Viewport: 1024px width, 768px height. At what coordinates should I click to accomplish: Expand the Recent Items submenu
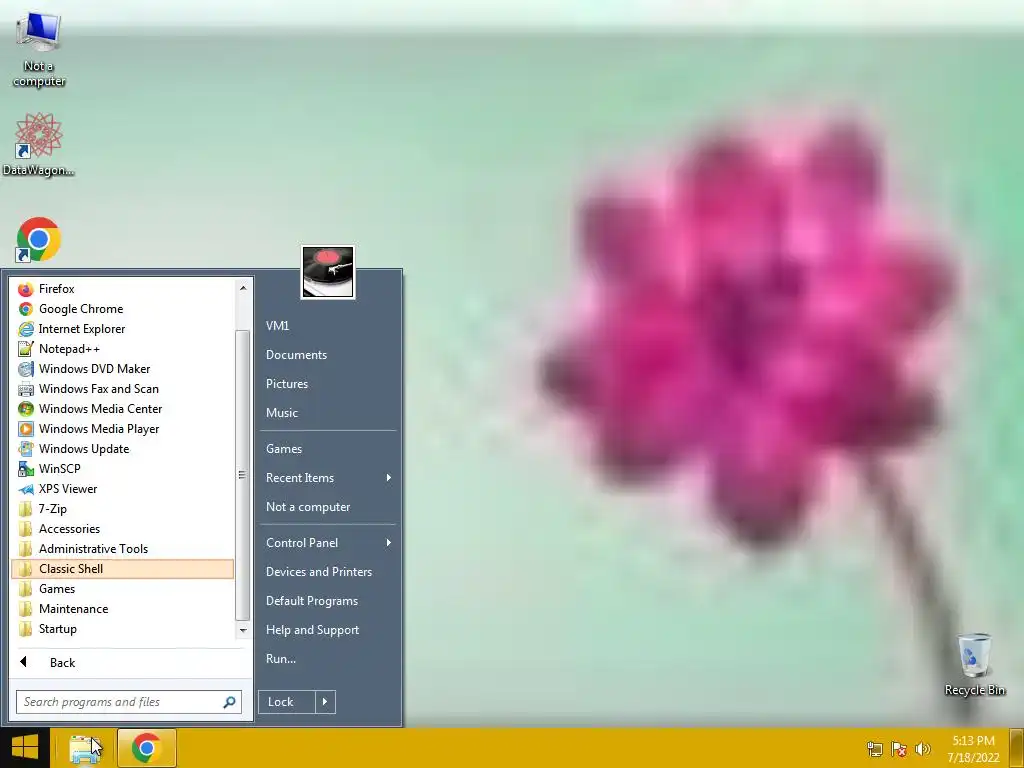328,478
